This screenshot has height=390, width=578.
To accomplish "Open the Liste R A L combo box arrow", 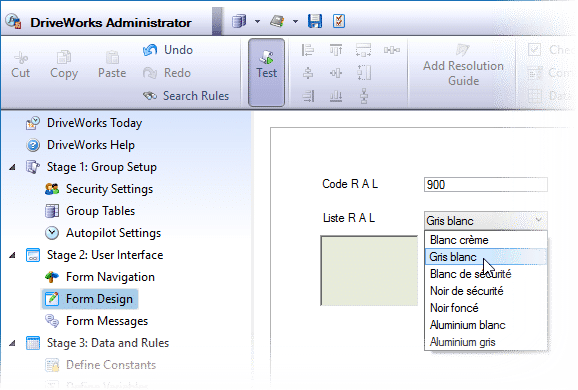I will pos(539,220).
